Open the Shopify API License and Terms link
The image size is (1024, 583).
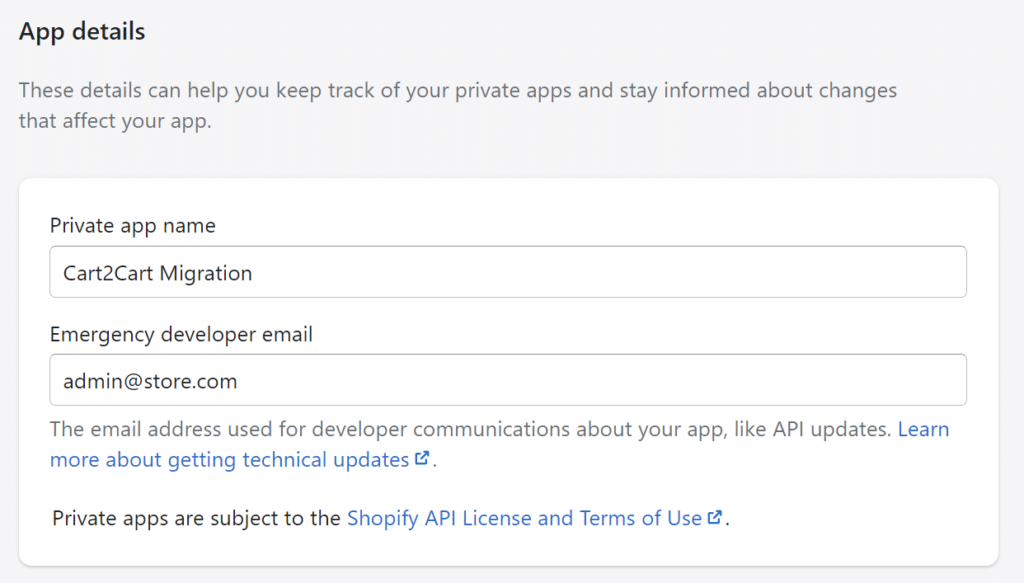[524, 518]
